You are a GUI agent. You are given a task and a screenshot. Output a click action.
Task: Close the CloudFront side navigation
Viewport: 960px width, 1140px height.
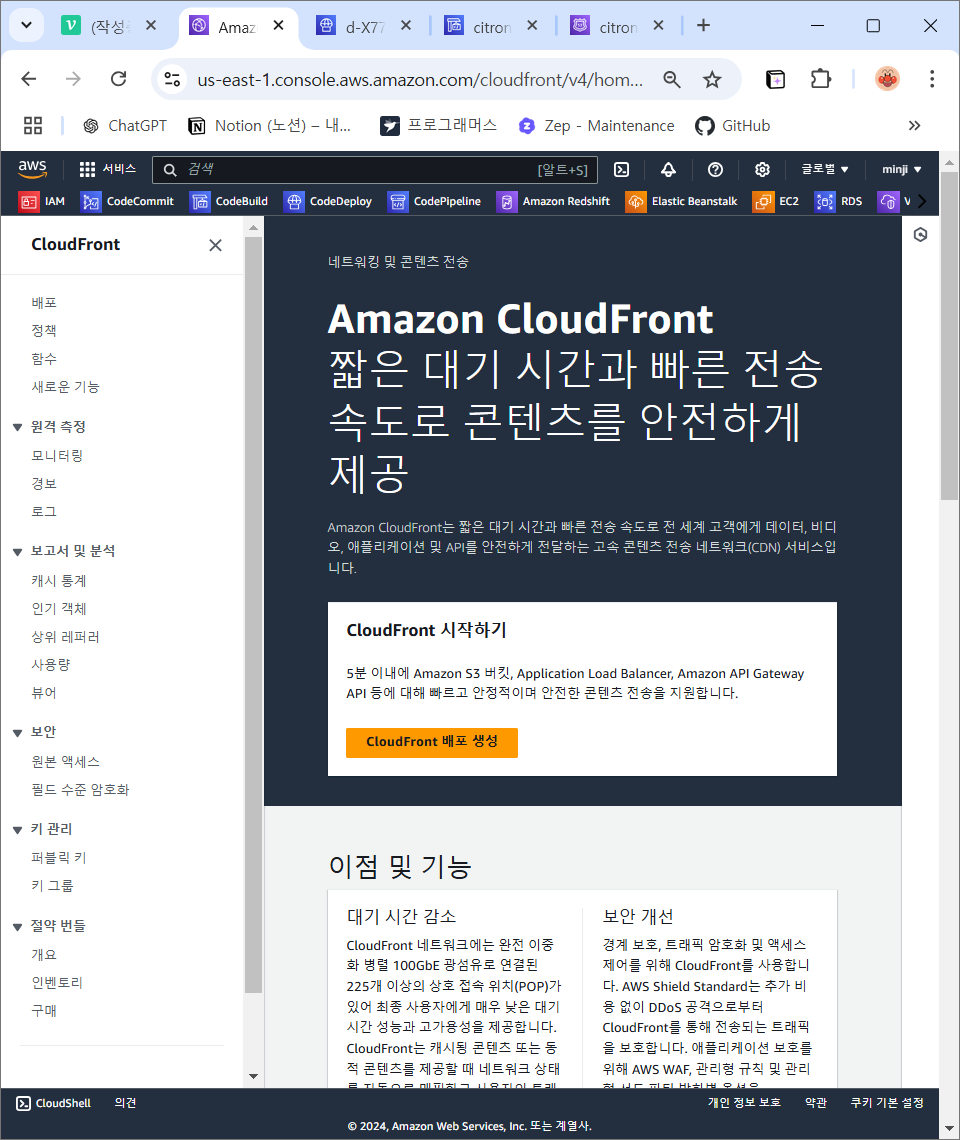click(215, 246)
